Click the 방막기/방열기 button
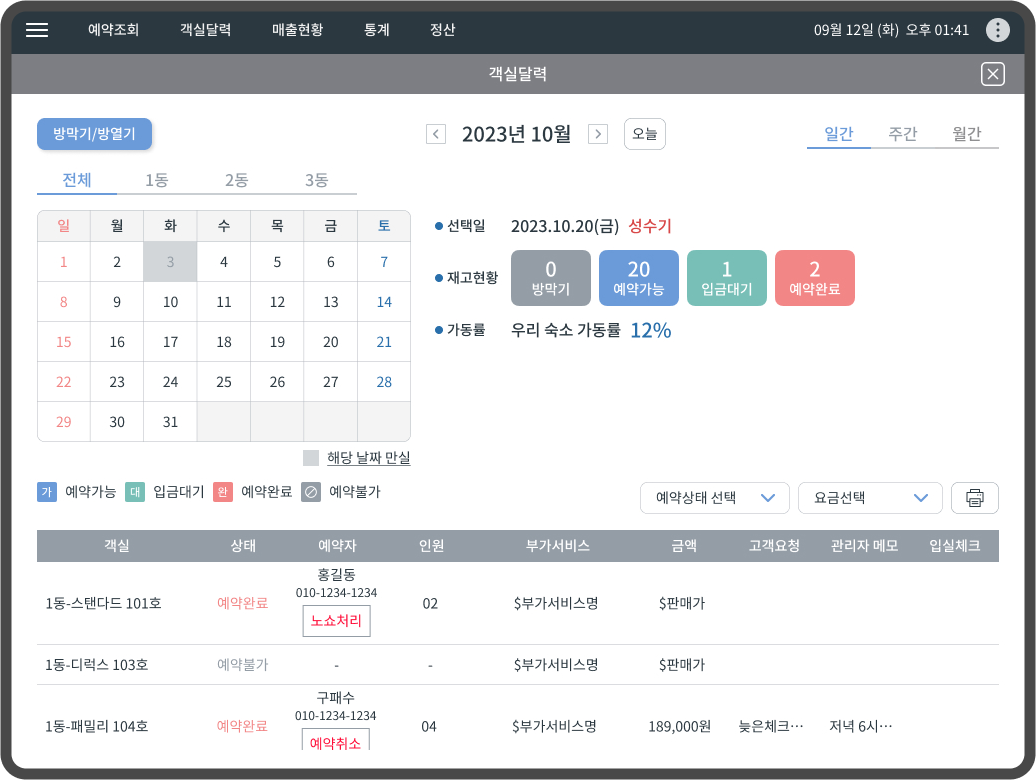 tap(94, 134)
